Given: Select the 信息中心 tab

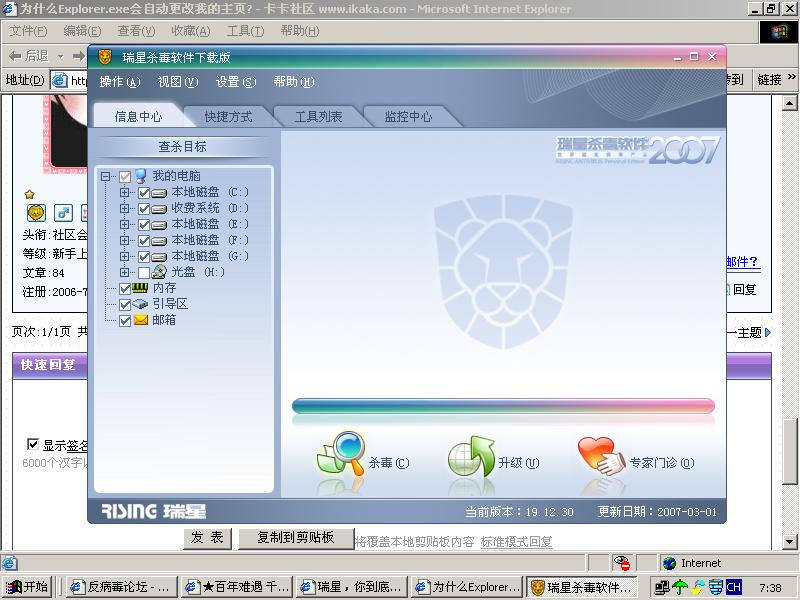Looking at the screenshot, I should (x=138, y=117).
